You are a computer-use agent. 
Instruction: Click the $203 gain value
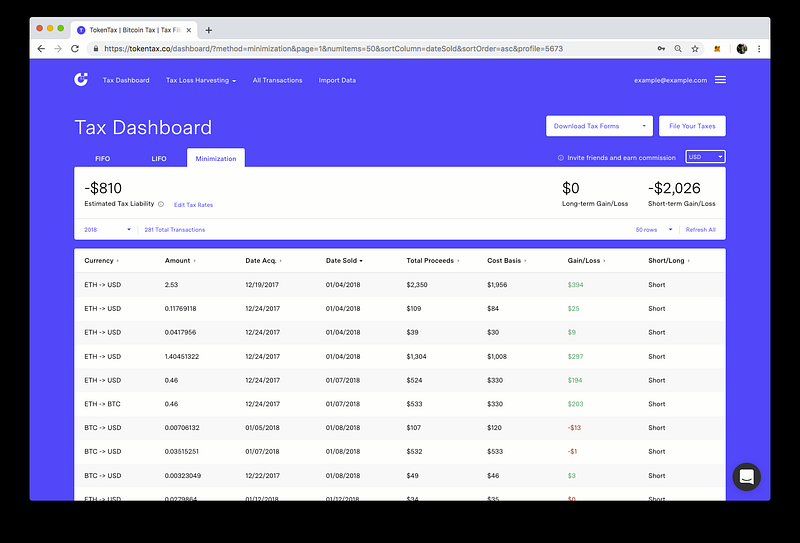pyautogui.click(x=575, y=404)
